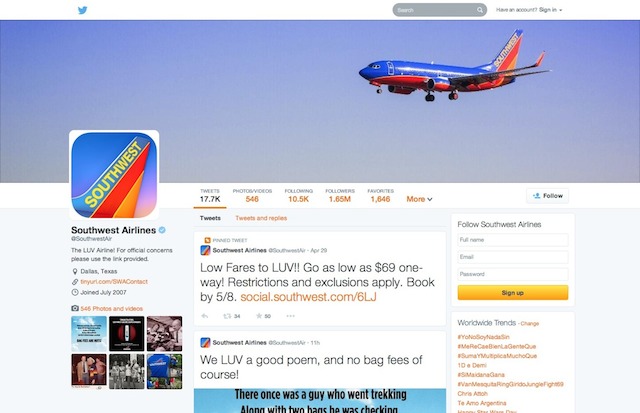Open the Sign in dropdown
The height and width of the screenshot is (413, 640).
(551, 10)
